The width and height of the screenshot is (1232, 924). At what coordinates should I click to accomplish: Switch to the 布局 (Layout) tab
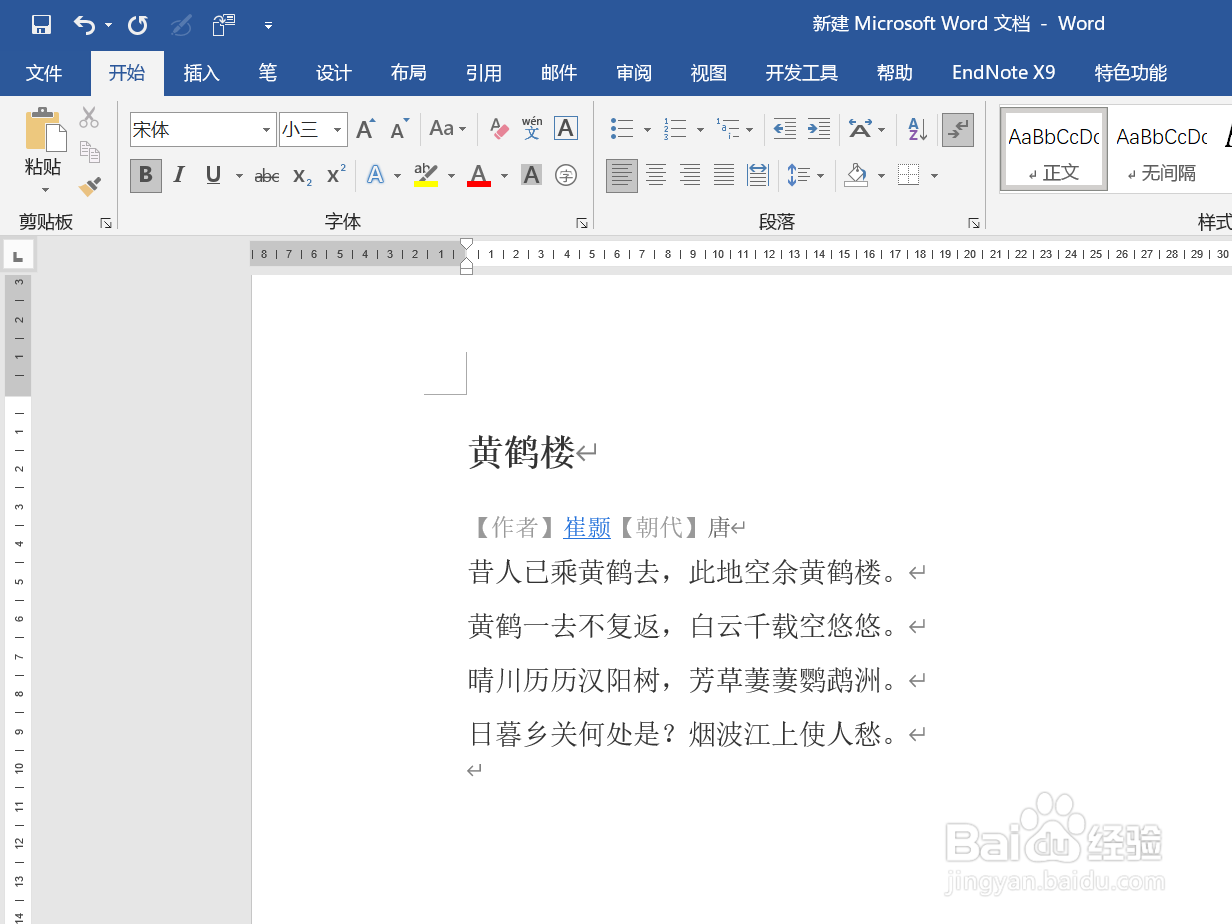[409, 73]
